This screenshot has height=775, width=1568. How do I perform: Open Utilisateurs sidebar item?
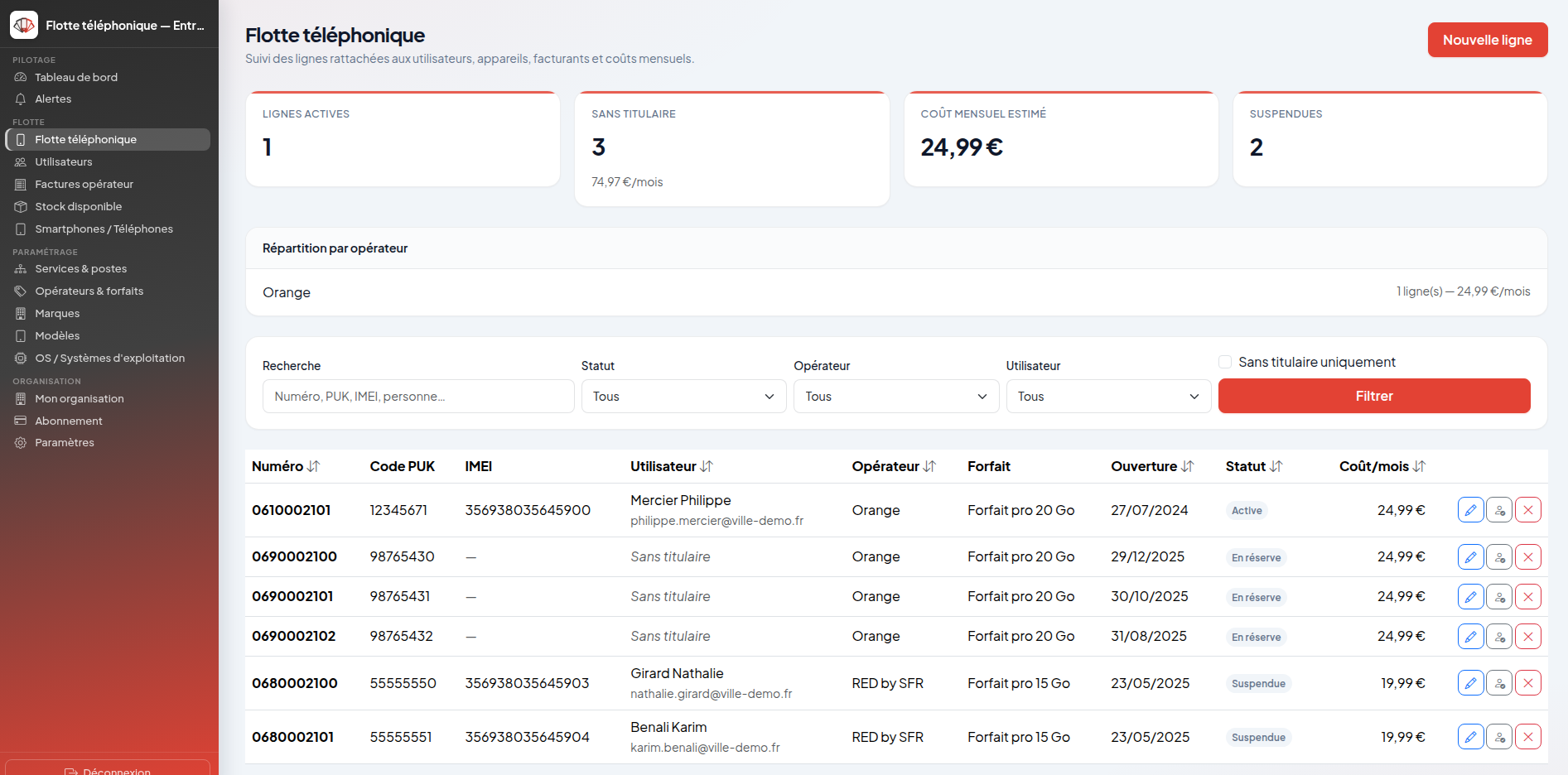[x=108, y=162]
